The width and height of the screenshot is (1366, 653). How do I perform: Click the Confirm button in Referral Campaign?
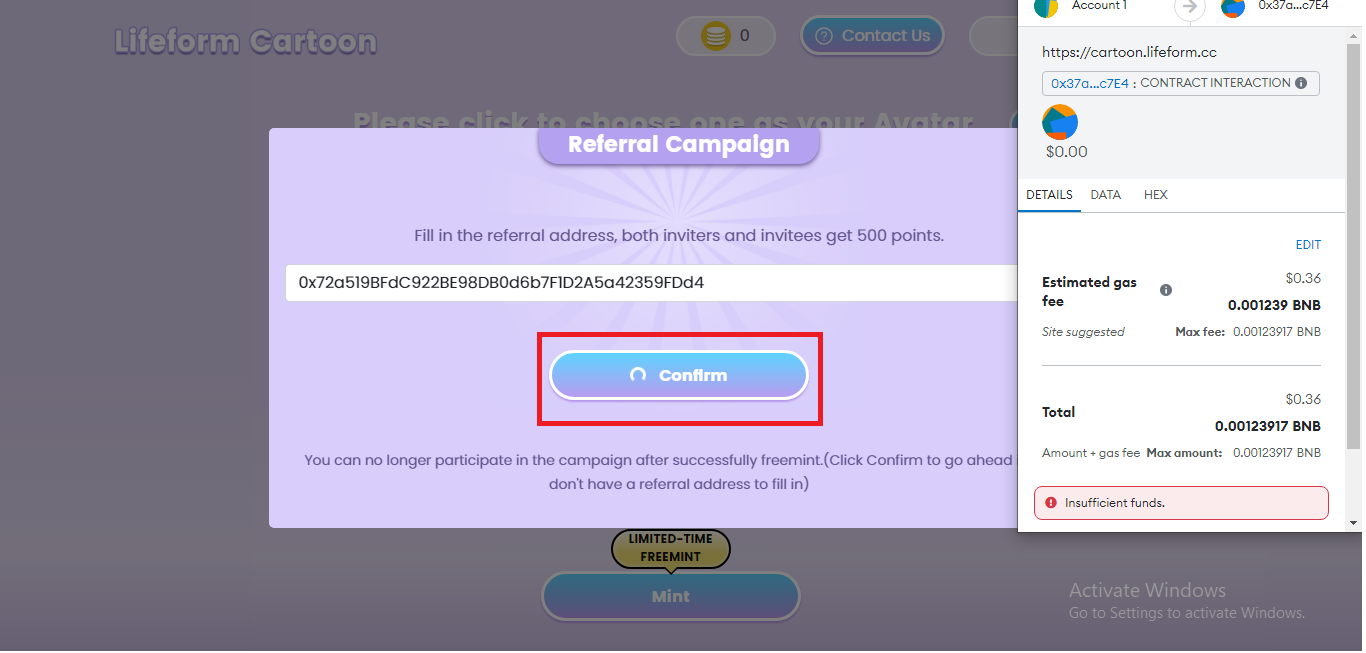click(679, 375)
